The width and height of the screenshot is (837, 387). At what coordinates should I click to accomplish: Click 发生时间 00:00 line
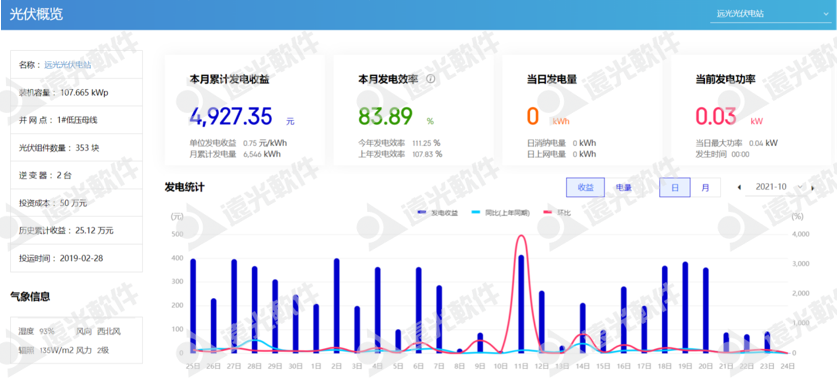(x=722, y=154)
